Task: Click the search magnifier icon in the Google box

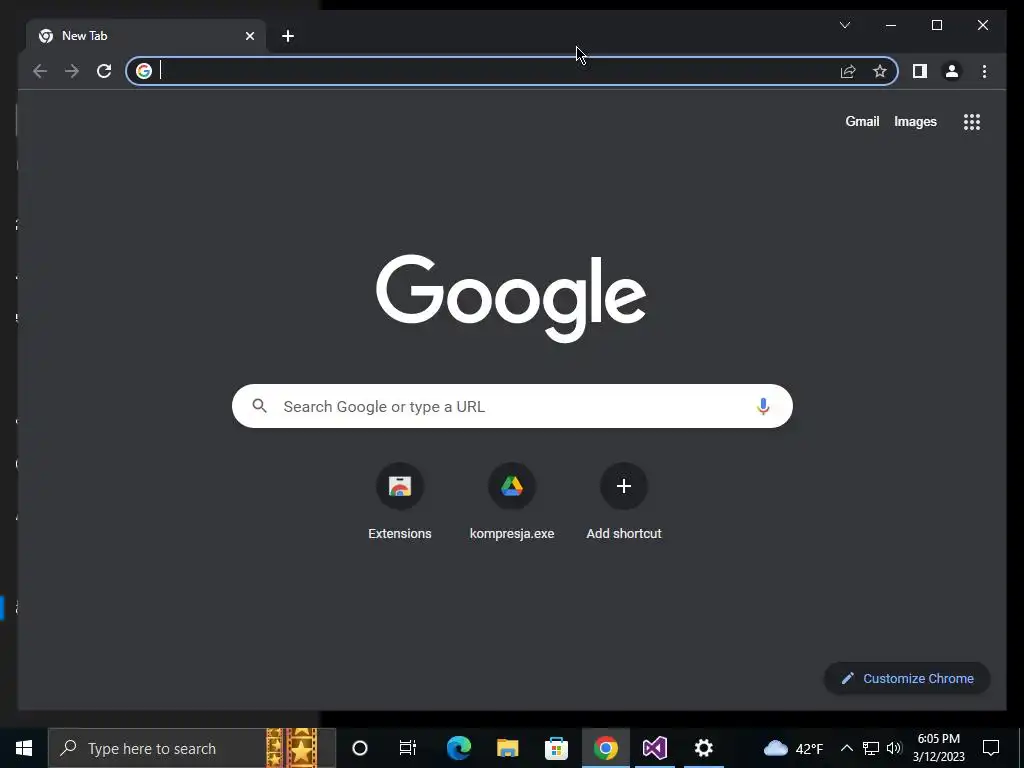Action: point(259,406)
